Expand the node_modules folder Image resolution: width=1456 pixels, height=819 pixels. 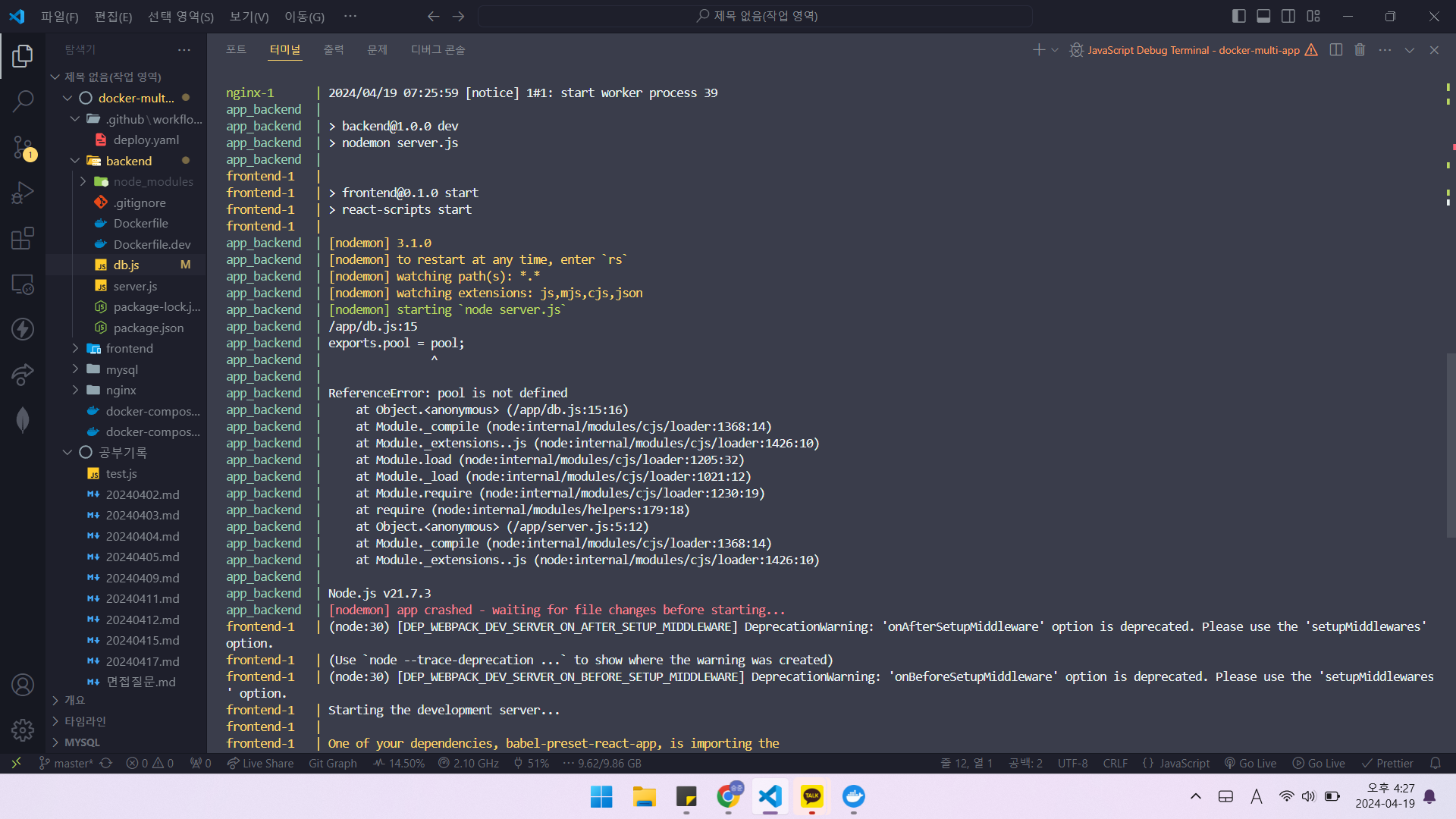click(83, 181)
